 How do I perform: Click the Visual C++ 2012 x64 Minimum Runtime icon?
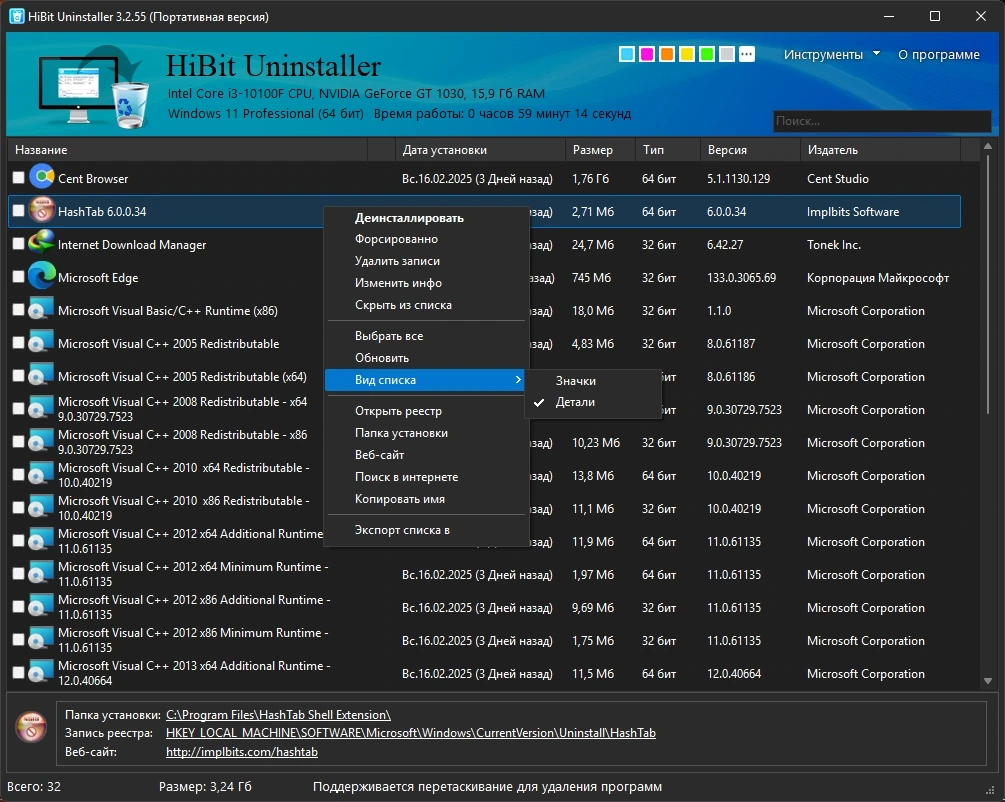[x=42, y=574]
